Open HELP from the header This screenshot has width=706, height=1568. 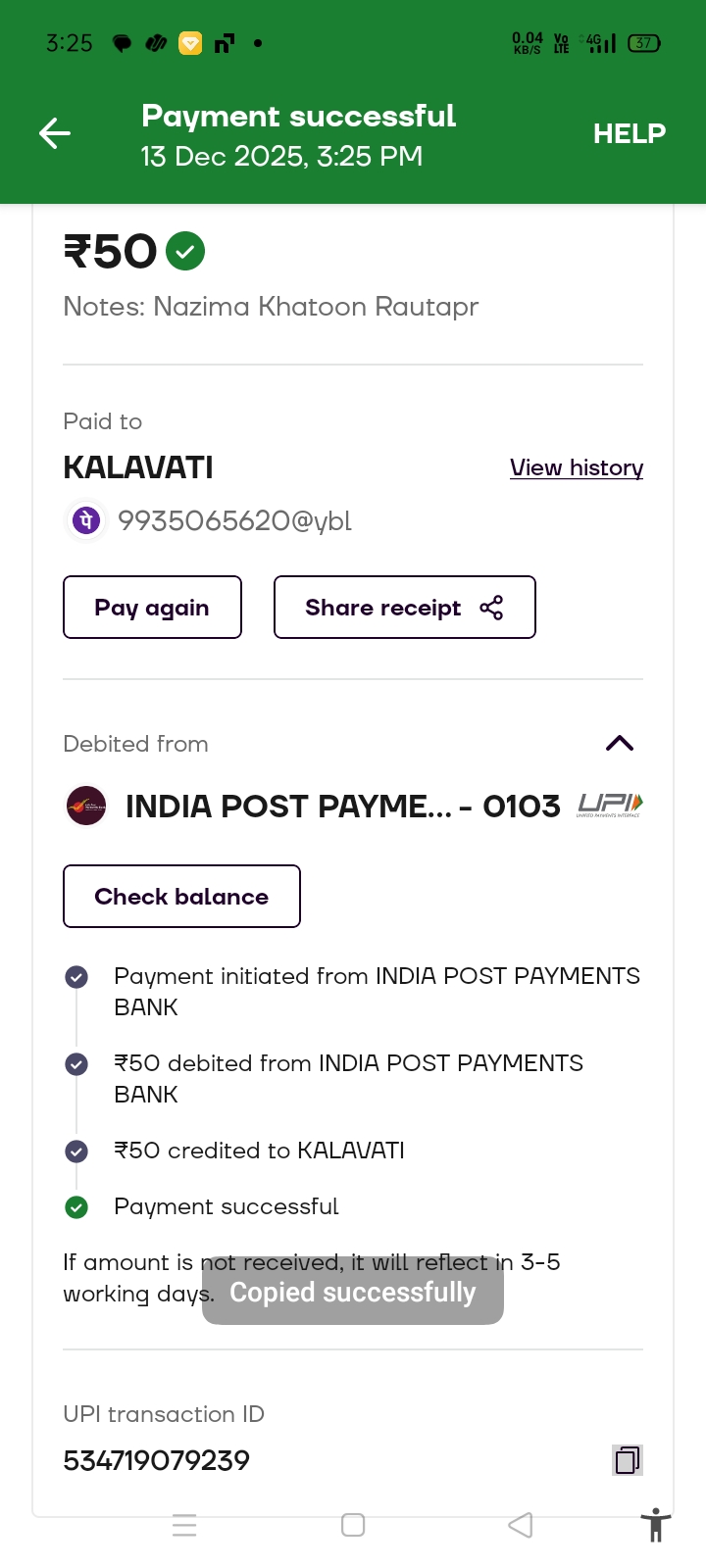pyautogui.click(x=629, y=133)
